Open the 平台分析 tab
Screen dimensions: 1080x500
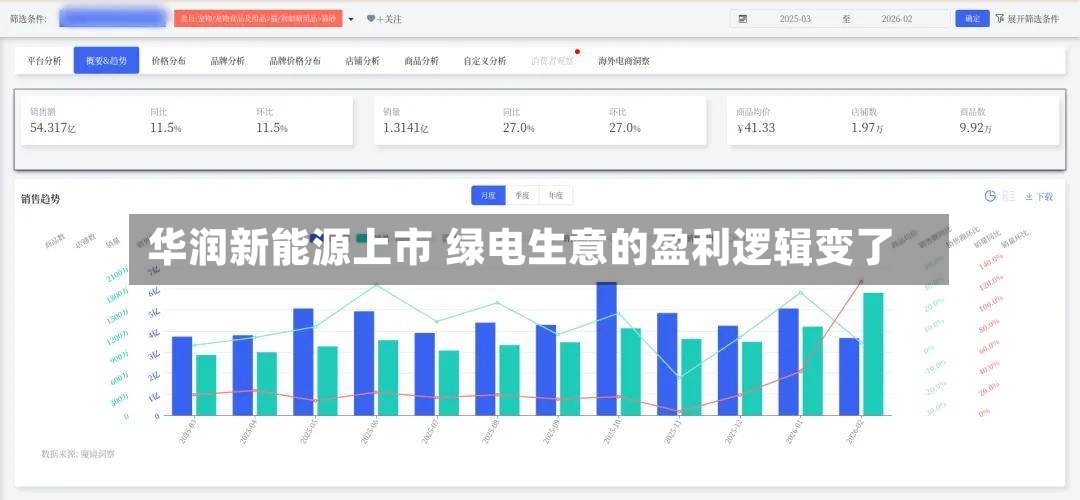pyautogui.click(x=45, y=61)
